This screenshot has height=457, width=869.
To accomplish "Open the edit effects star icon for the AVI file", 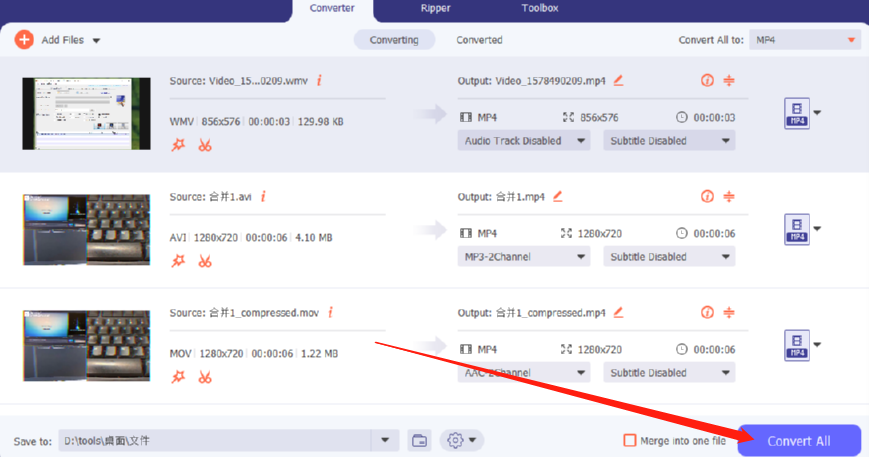I will tap(178, 261).
